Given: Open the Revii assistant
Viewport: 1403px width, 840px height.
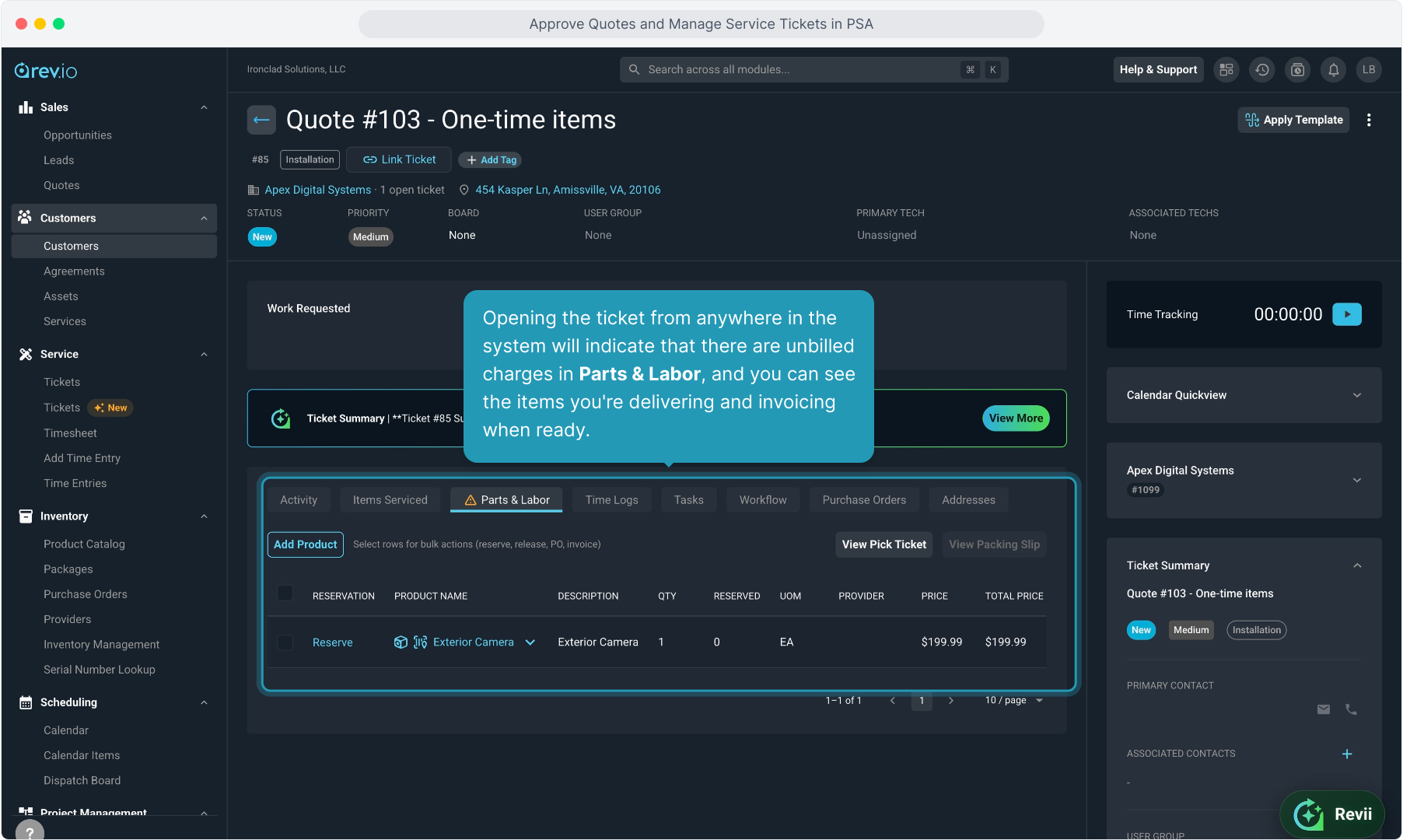Looking at the screenshot, I should tap(1332, 814).
